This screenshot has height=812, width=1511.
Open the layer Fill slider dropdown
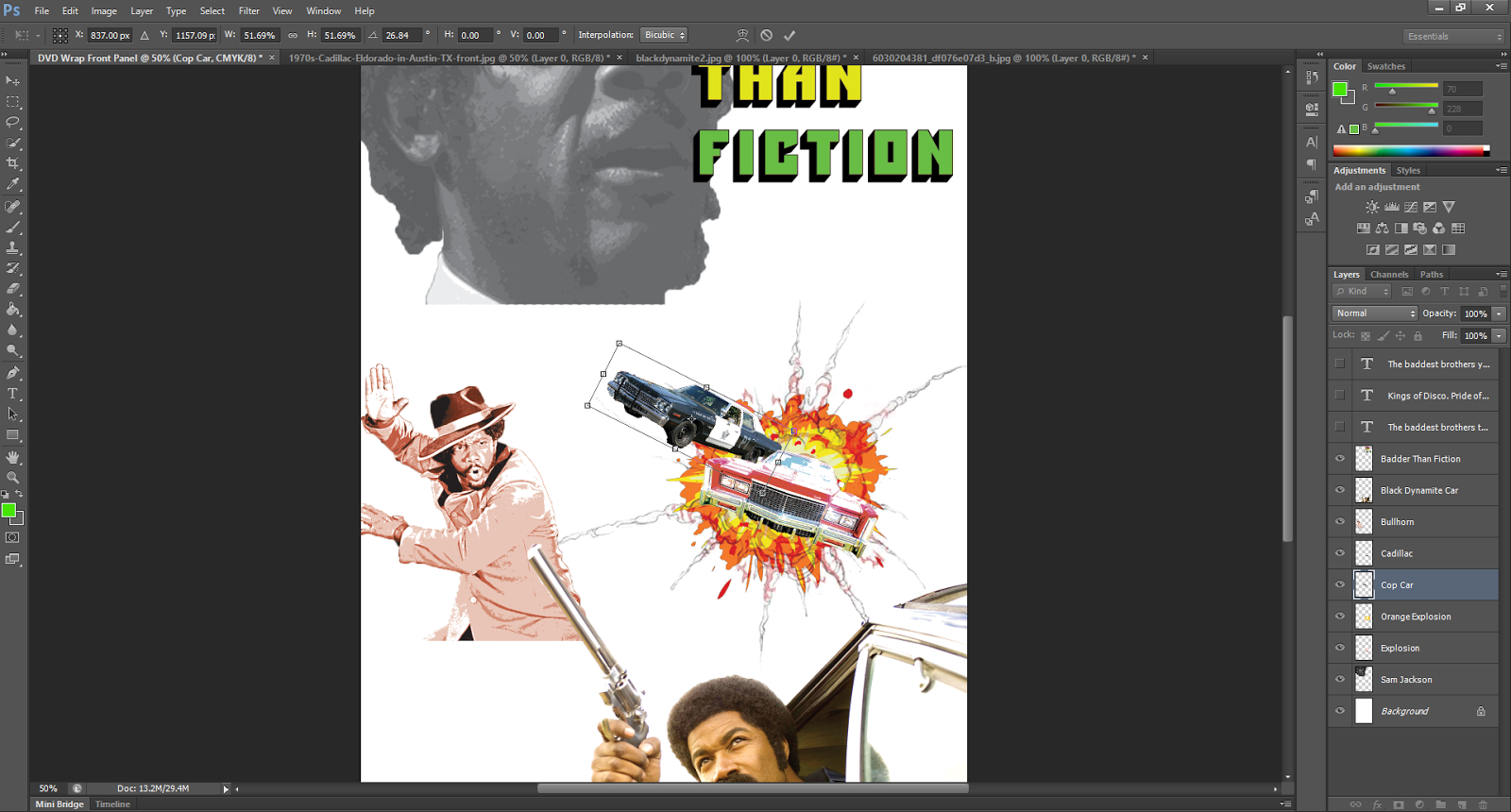[1499, 335]
